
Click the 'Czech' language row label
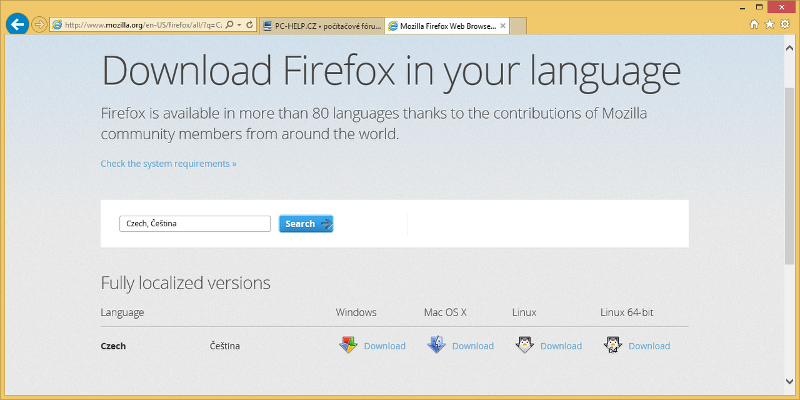click(113, 346)
